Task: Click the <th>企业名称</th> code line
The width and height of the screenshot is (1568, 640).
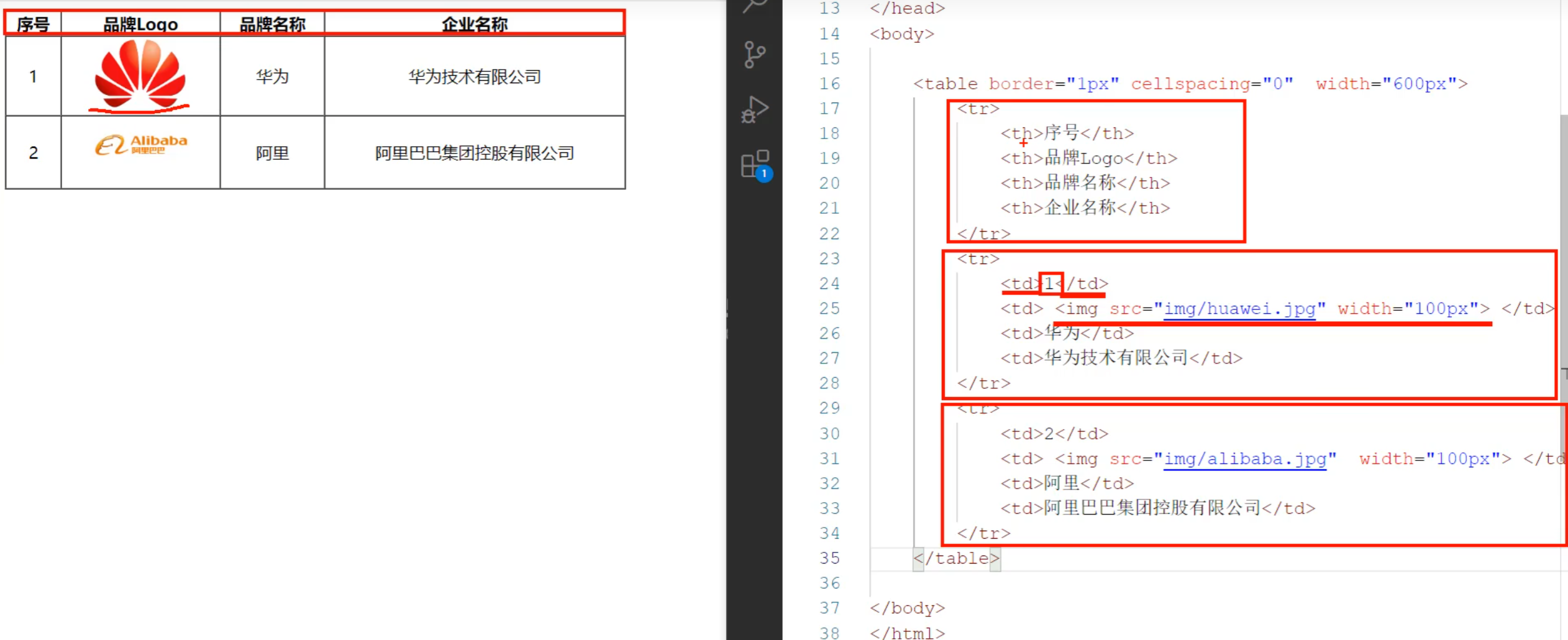Action: point(1085,208)
